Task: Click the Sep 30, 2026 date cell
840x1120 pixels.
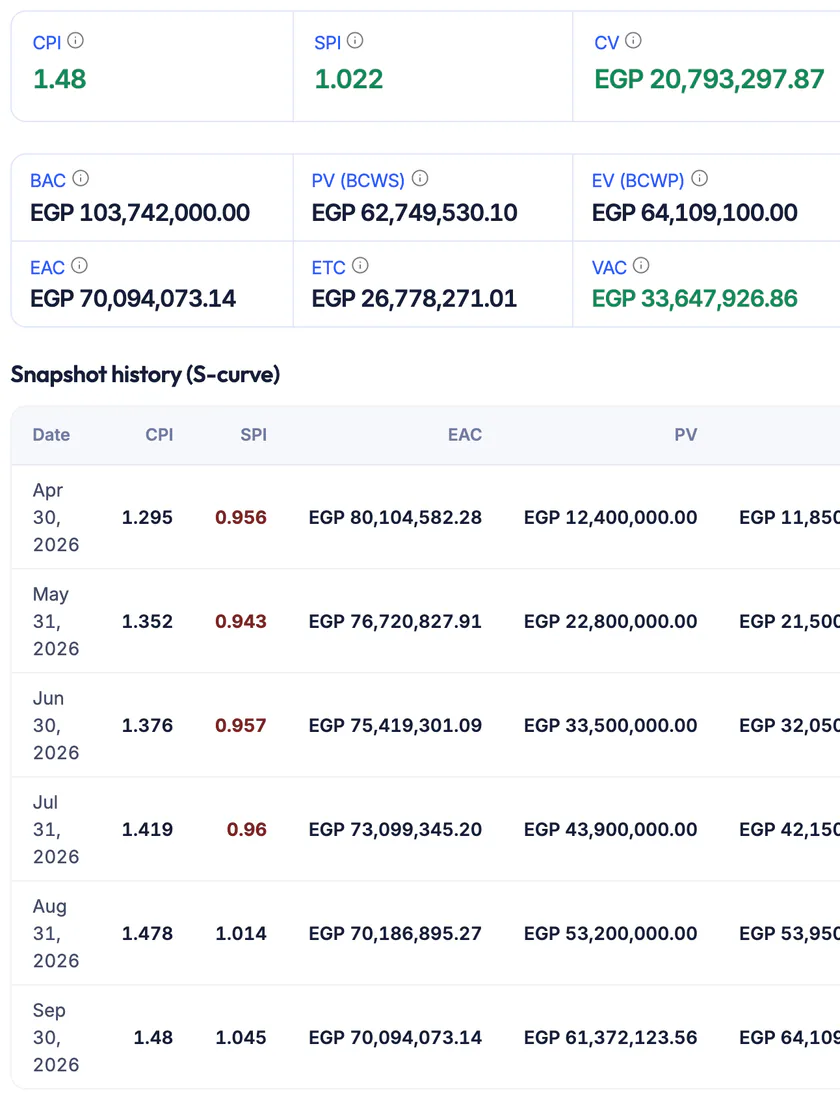Action: (56, 1037)
